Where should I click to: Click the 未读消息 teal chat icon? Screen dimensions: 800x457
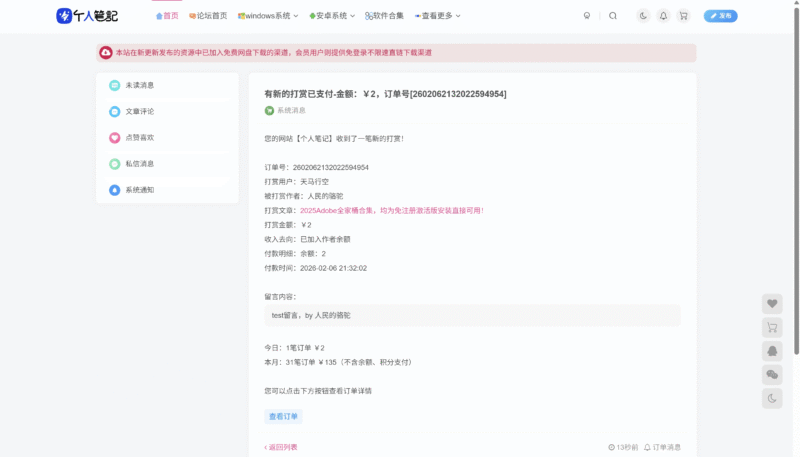(114, 85)
